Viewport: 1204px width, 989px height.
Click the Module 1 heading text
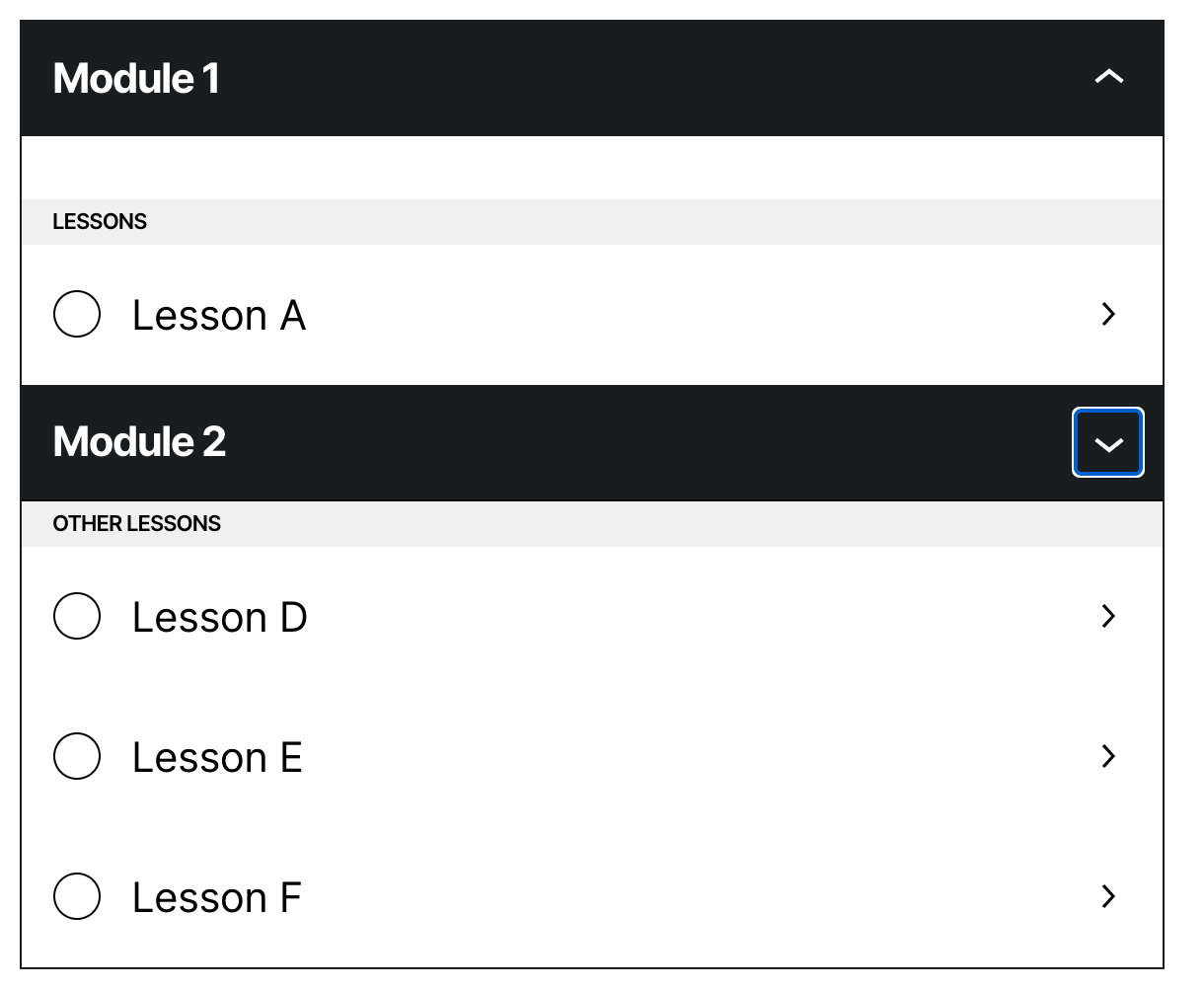136,78
